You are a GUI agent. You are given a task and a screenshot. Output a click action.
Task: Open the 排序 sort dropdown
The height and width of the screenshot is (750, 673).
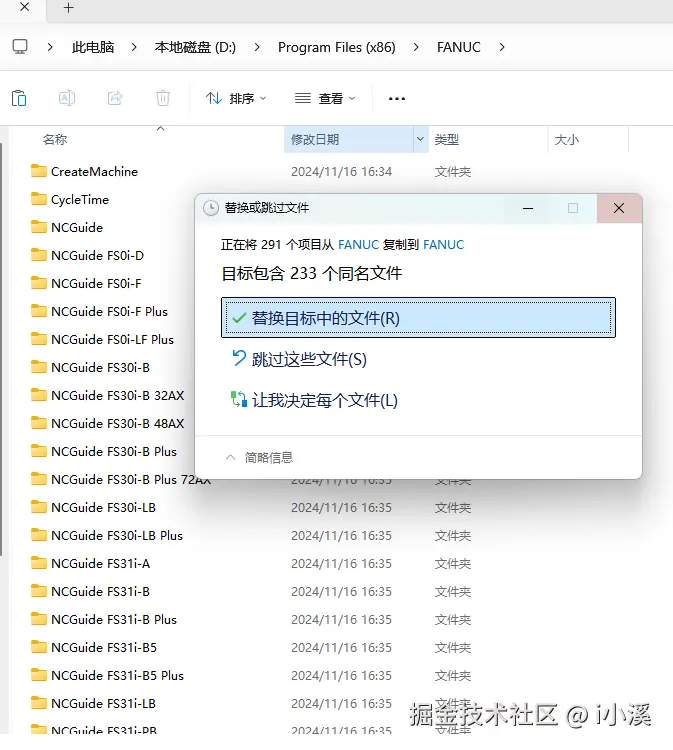236,99
